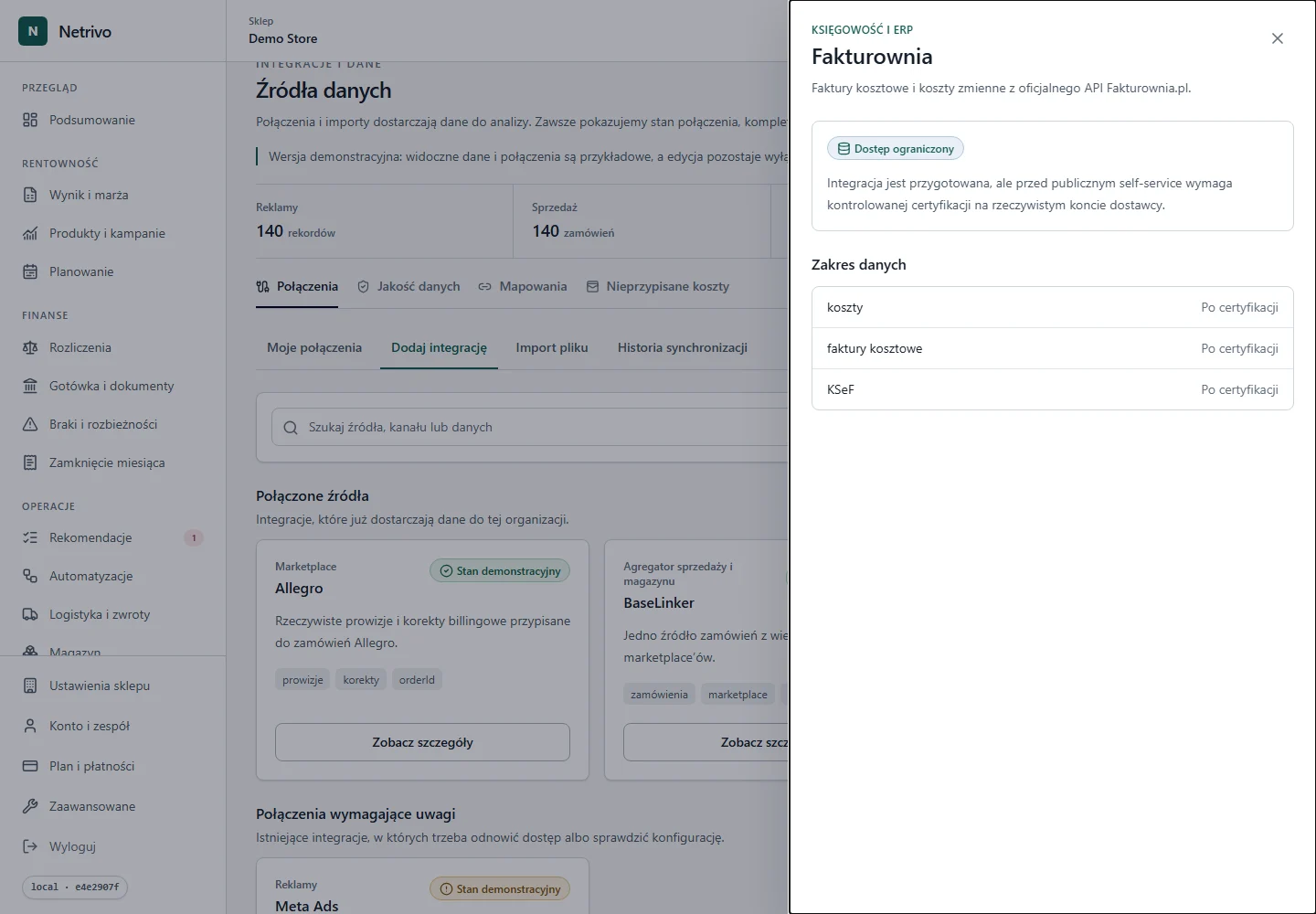
Task: Go to Moje połączenia sub-tab
Action: 314,348
